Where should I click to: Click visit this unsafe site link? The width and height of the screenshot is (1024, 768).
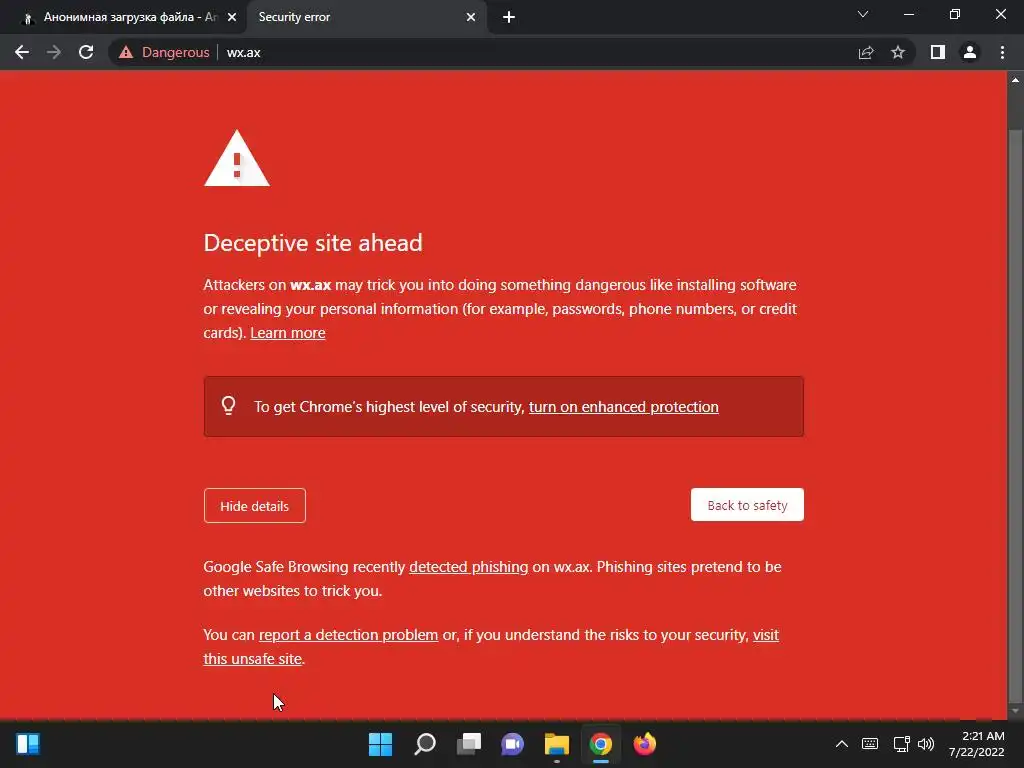point(253,659)
